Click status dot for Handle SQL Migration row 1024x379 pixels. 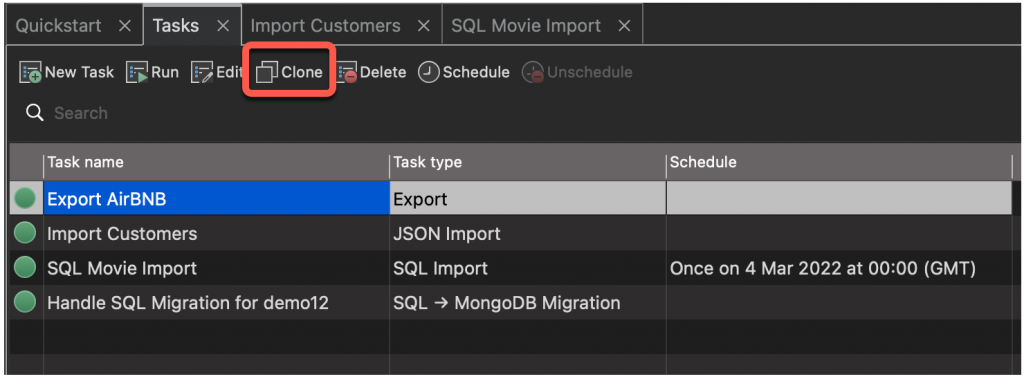pos(25,302)
